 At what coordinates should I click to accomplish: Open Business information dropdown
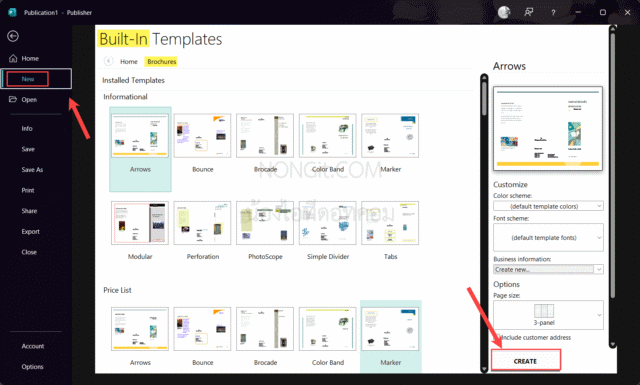[x=548, y=269]
